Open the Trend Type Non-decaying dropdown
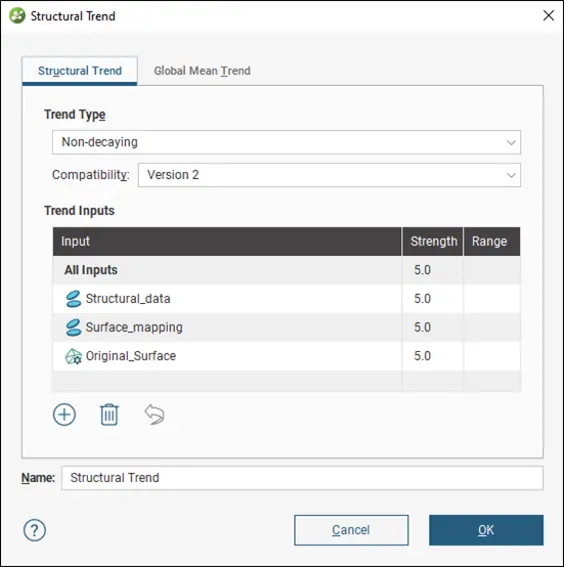The width and height of the screenshot is (564, 567). (286, 142)
